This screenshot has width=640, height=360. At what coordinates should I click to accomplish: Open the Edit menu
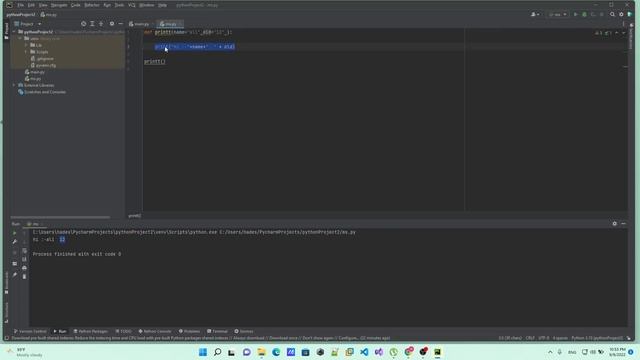pyautogui.click(x=31, y=5)
